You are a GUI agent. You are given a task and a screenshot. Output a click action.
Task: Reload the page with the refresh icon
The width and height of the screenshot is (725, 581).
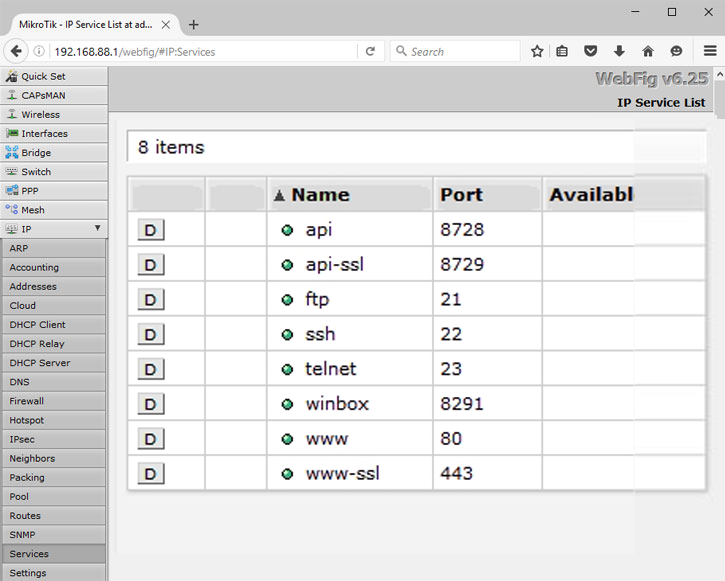click(x=370, y=51)
